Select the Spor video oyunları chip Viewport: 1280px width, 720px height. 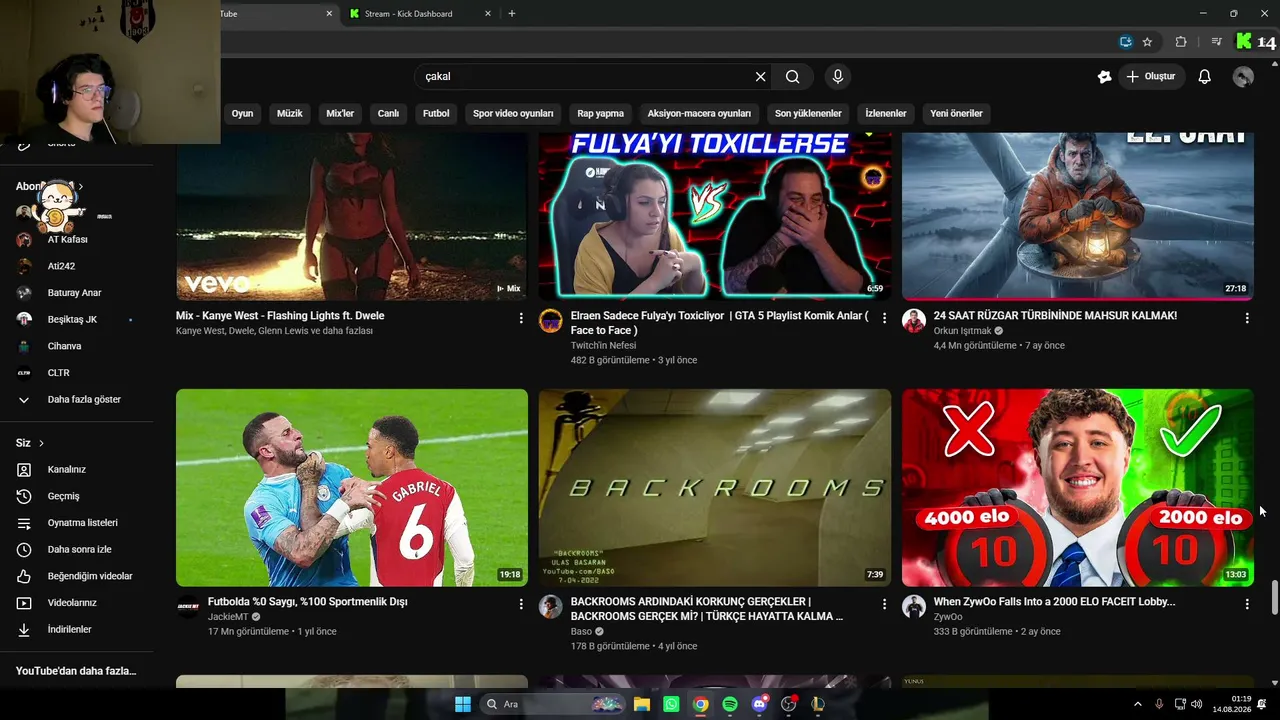513,114
